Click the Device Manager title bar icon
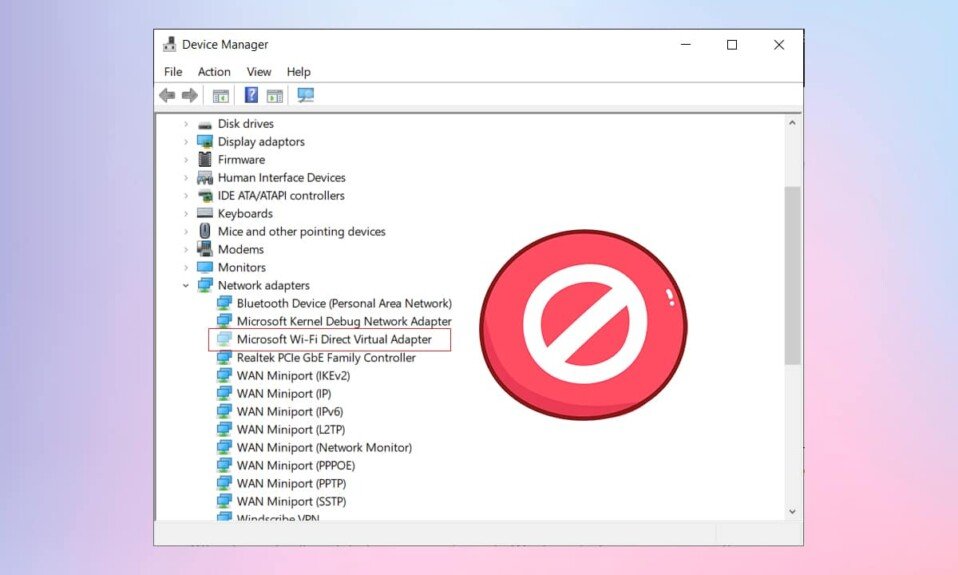958x575 pixels. coord(169,45)
